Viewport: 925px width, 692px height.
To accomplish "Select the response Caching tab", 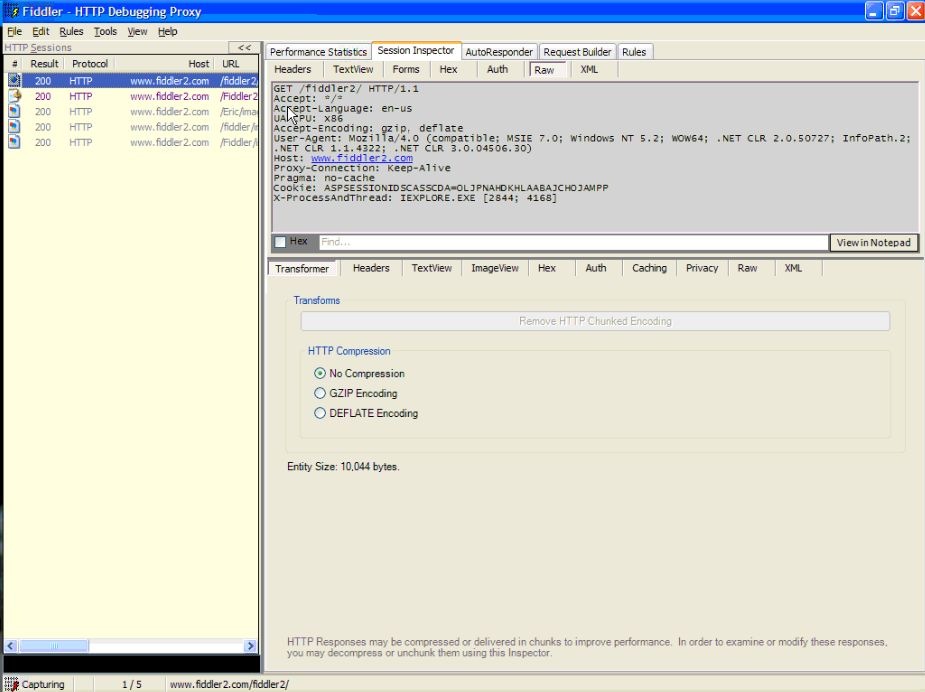I will click(x=649, y=268).
